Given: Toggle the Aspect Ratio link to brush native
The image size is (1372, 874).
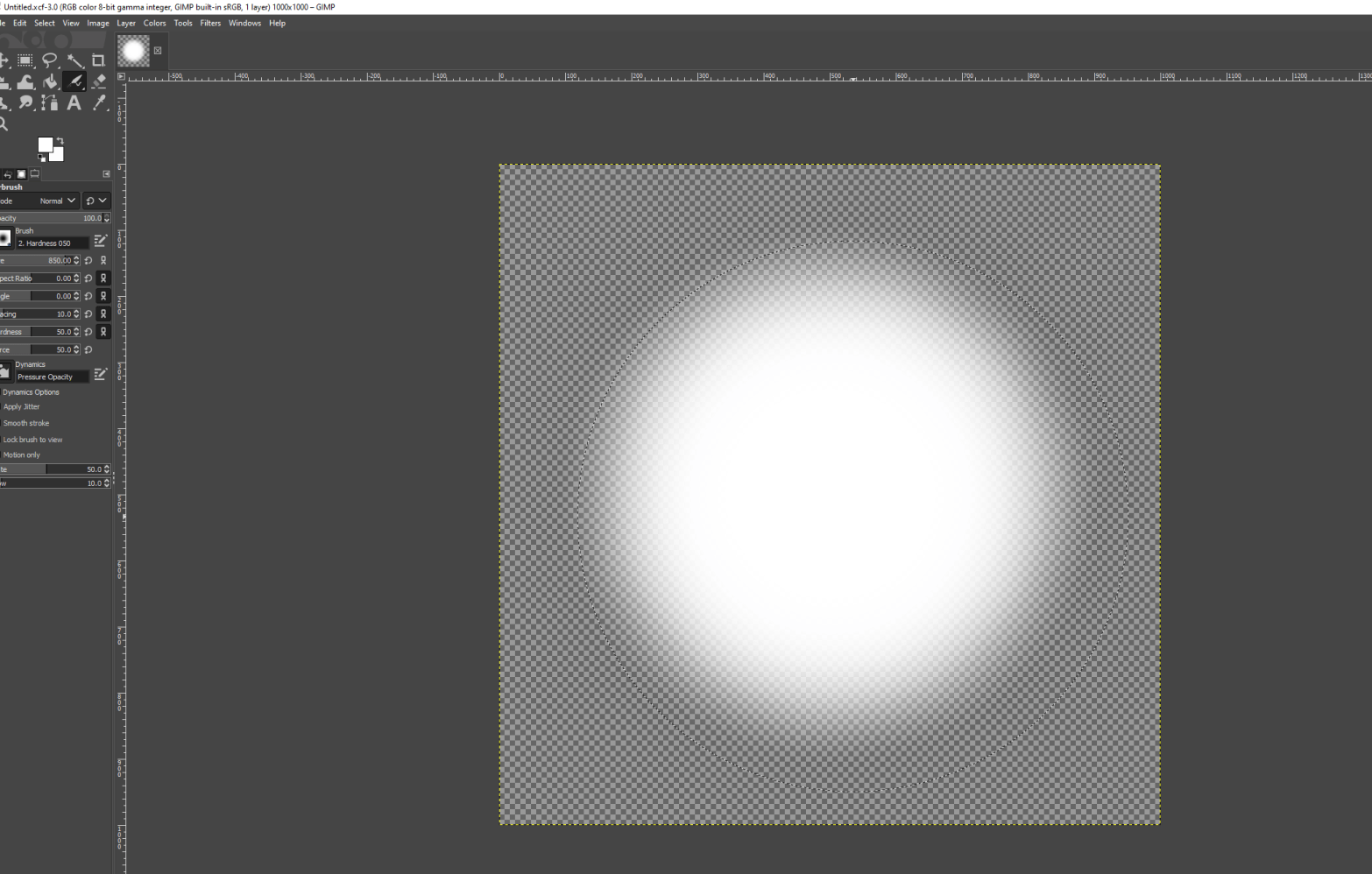Looking at the screenshot, I should [x=103, y=278].
